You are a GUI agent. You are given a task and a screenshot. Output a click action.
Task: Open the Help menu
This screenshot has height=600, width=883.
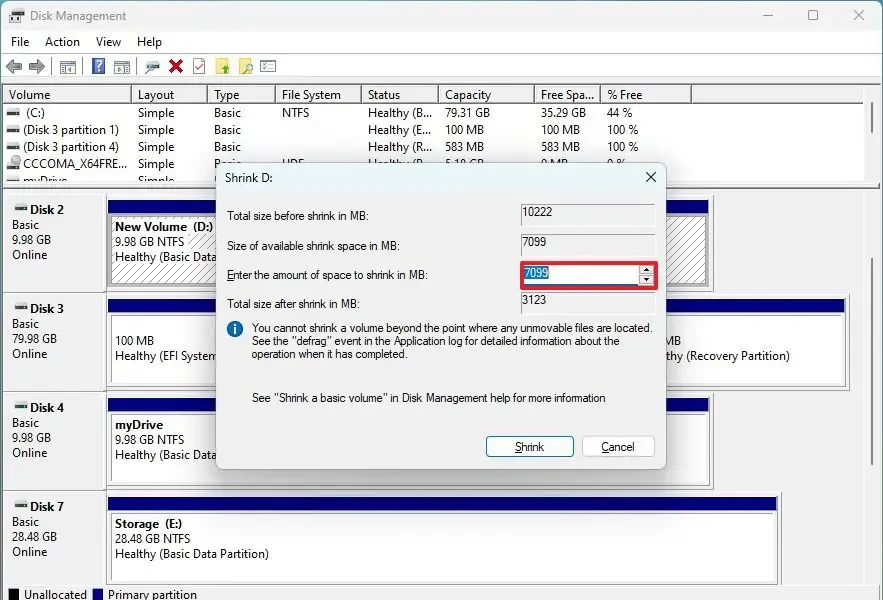[149, 42]
